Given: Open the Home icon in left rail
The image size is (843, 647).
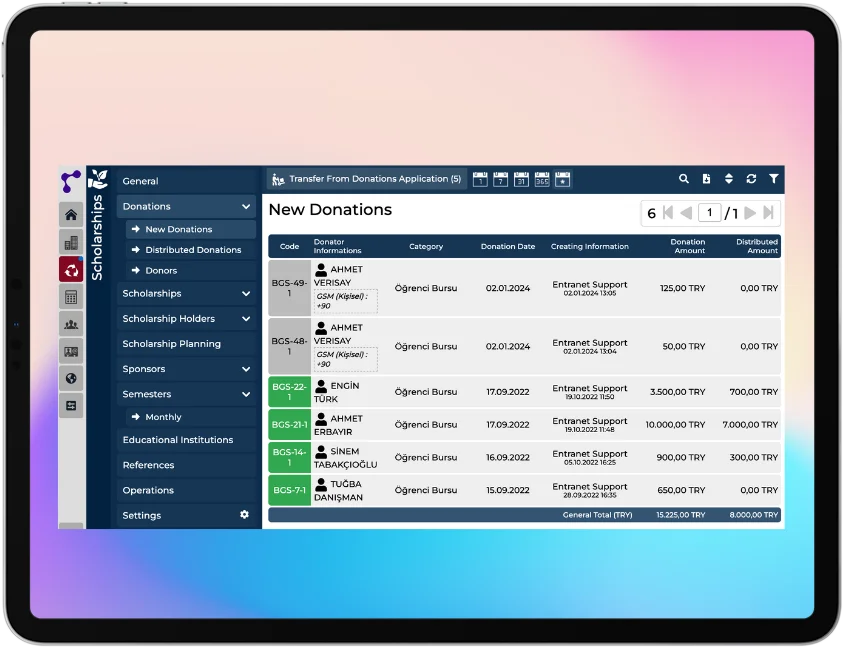Looking at the screenshot, I should (x=71, y=214).
